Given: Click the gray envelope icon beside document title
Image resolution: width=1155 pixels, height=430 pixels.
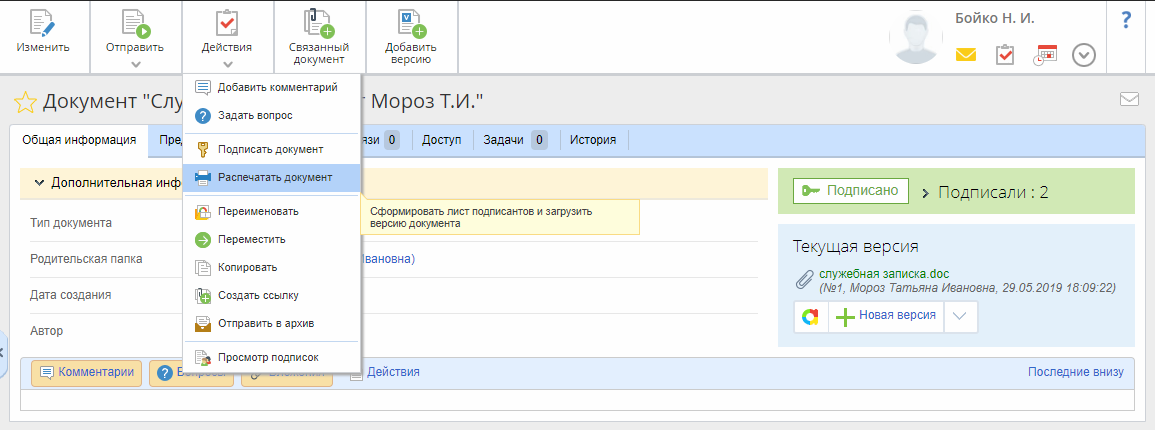Looking at the screenshot, I should tap(1129, 99).
